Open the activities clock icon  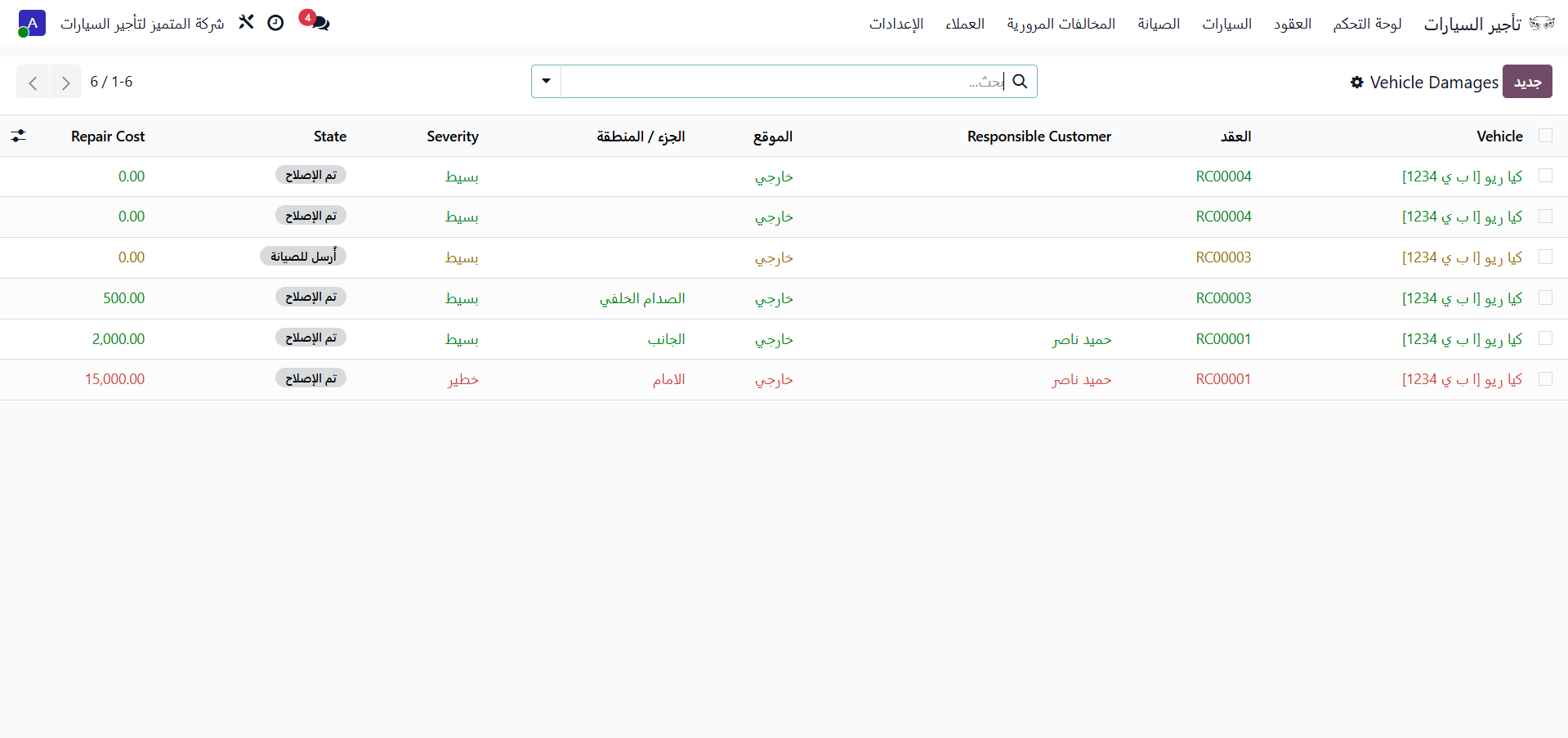coord(275,23)
